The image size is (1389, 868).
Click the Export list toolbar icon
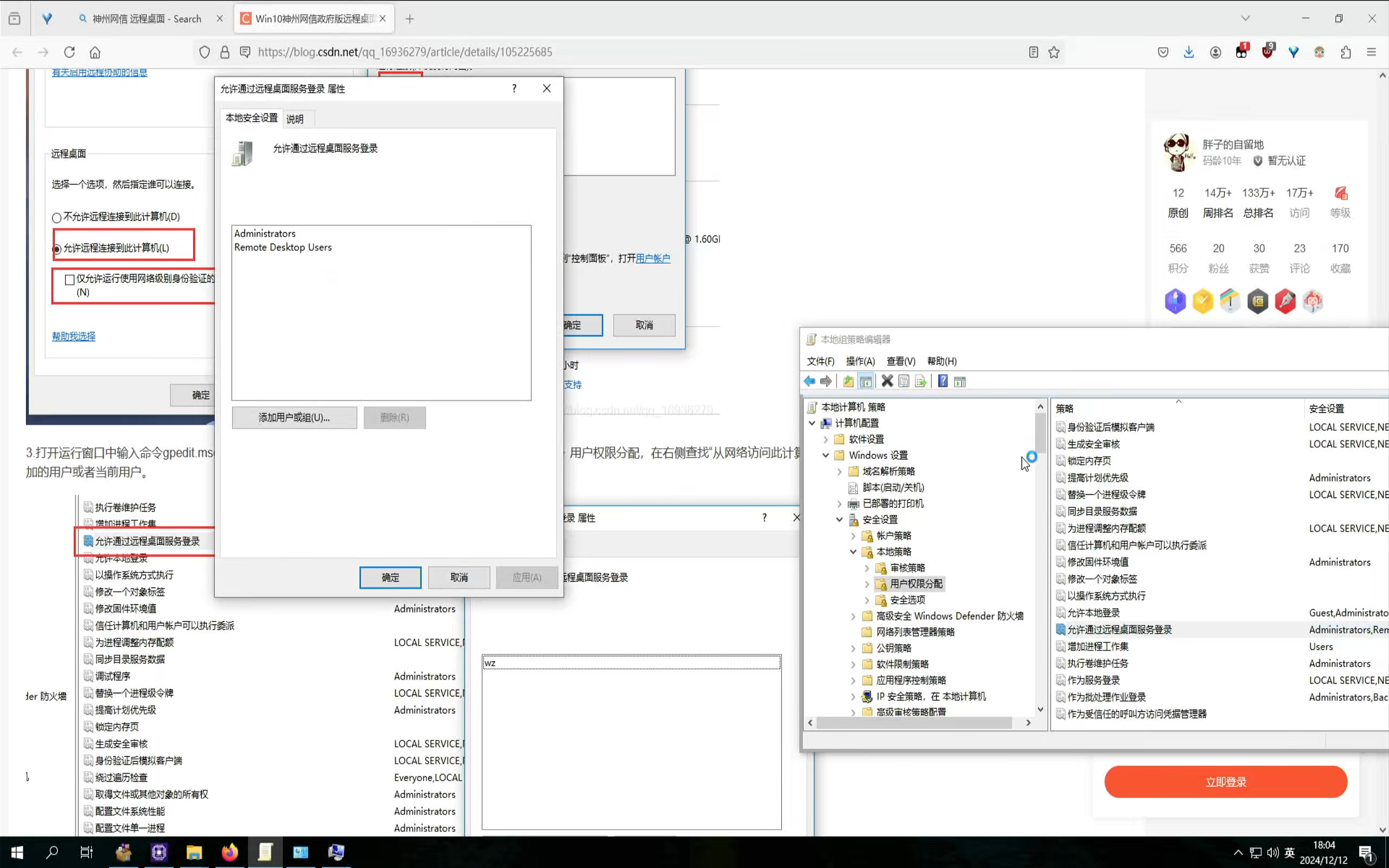pos(920,381)
